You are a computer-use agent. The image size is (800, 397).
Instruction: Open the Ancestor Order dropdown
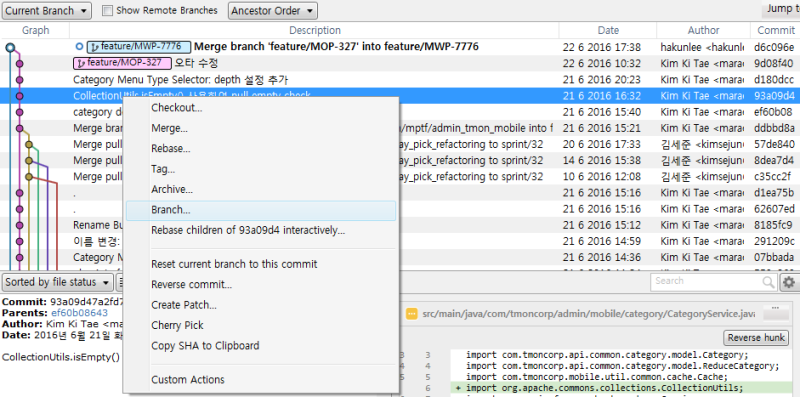click(x=272, y=10)
